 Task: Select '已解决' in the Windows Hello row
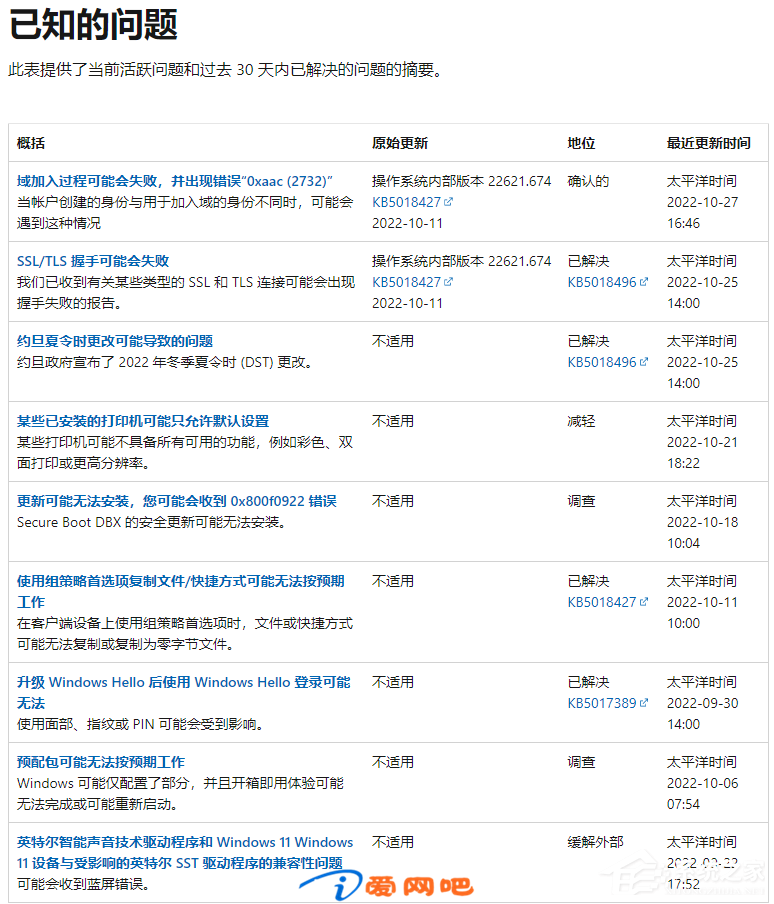[x=588, y=682]
